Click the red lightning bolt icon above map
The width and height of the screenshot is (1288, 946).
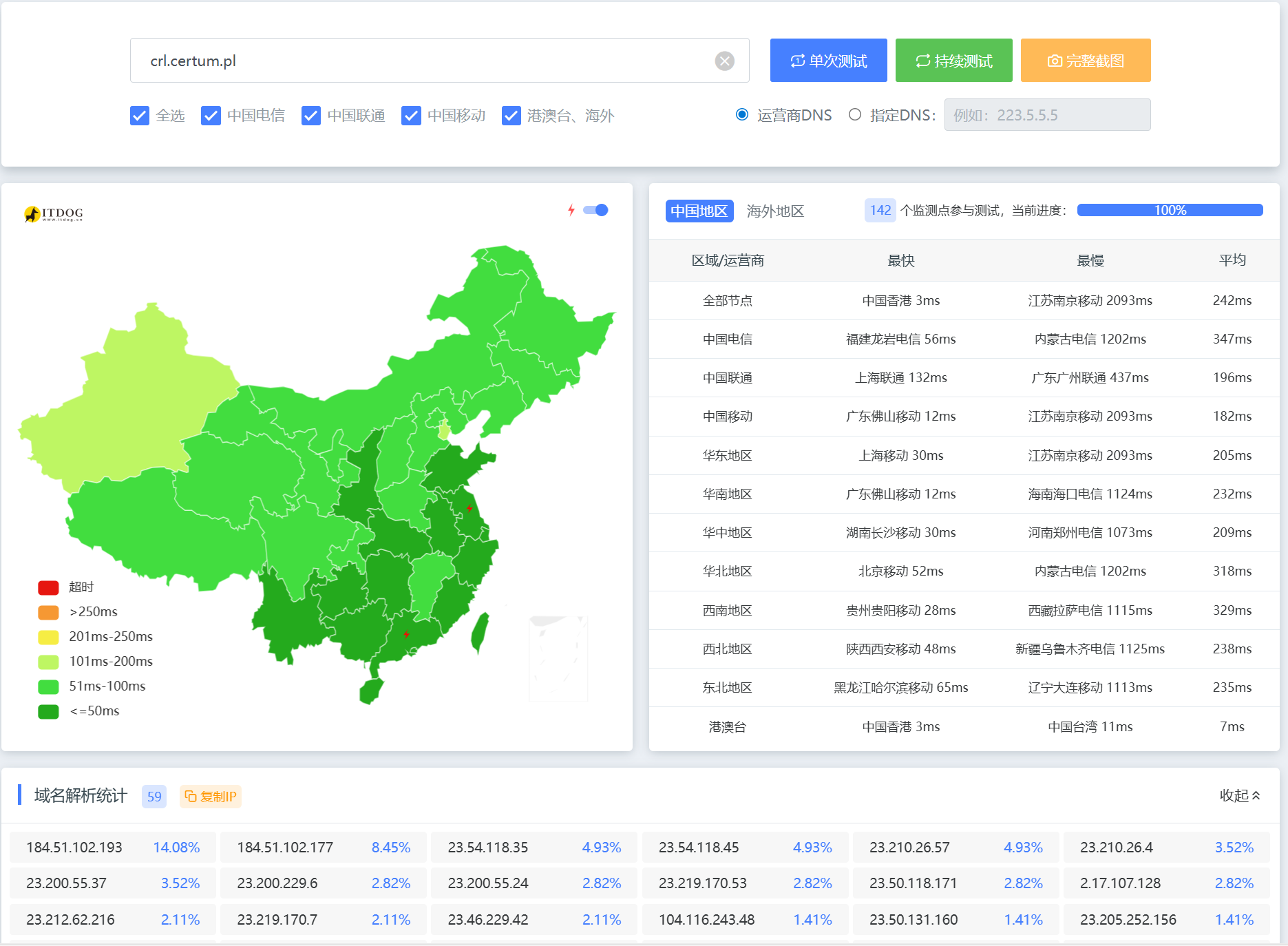tap(571, 210)
